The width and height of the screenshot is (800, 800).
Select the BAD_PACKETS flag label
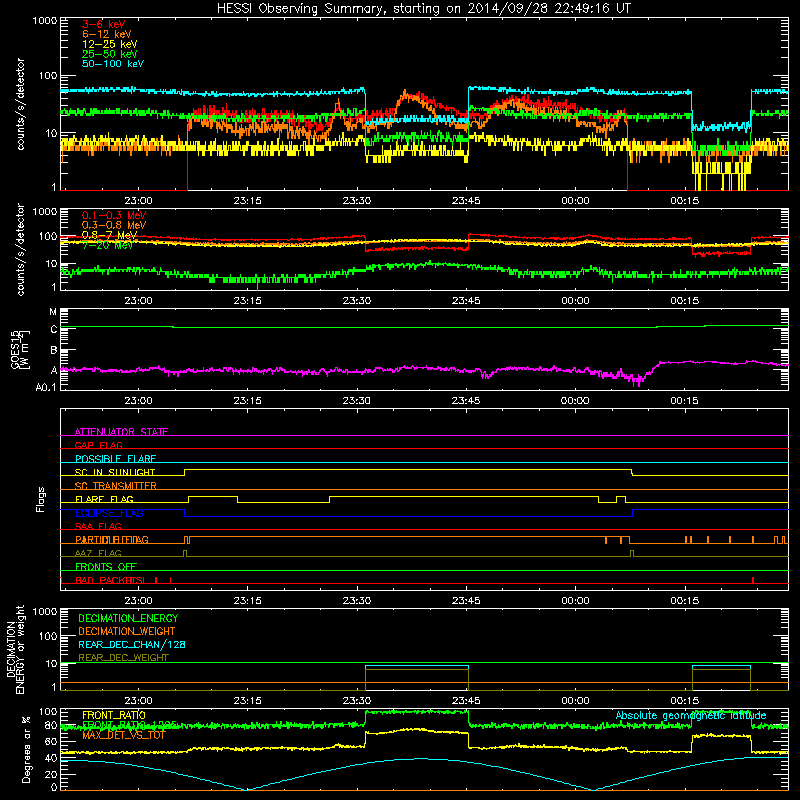110,580
